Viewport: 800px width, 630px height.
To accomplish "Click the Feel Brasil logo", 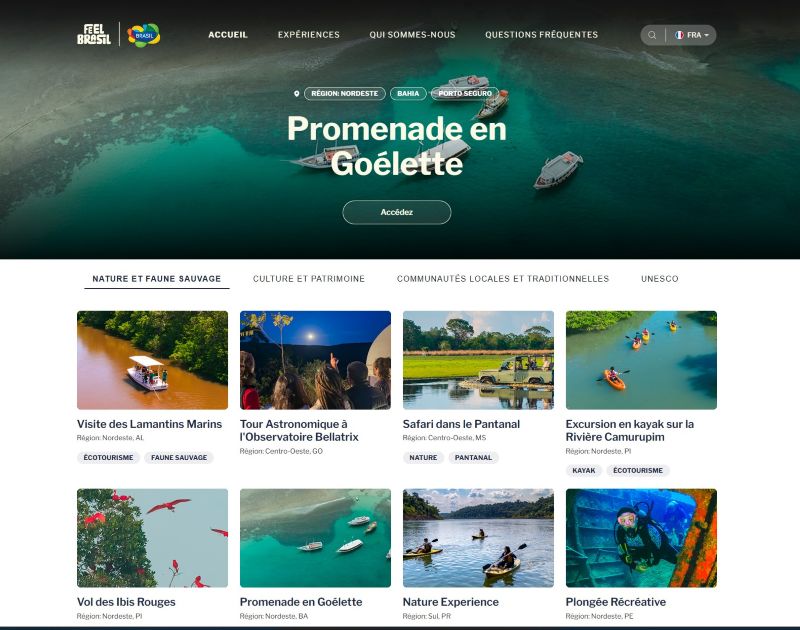I will click(94, 35).
